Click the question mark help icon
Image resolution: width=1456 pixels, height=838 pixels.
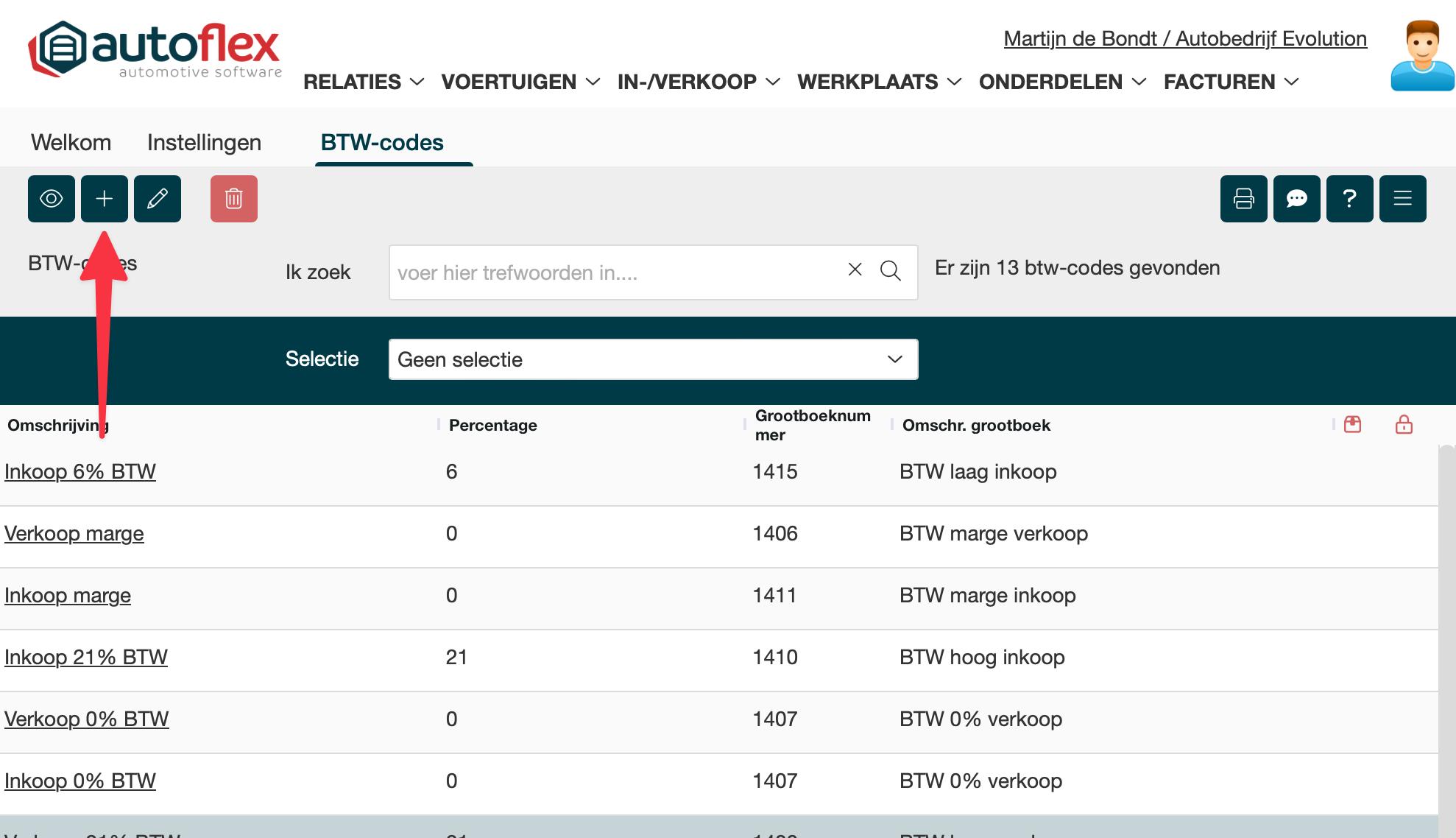click(x=1350, y=199)
